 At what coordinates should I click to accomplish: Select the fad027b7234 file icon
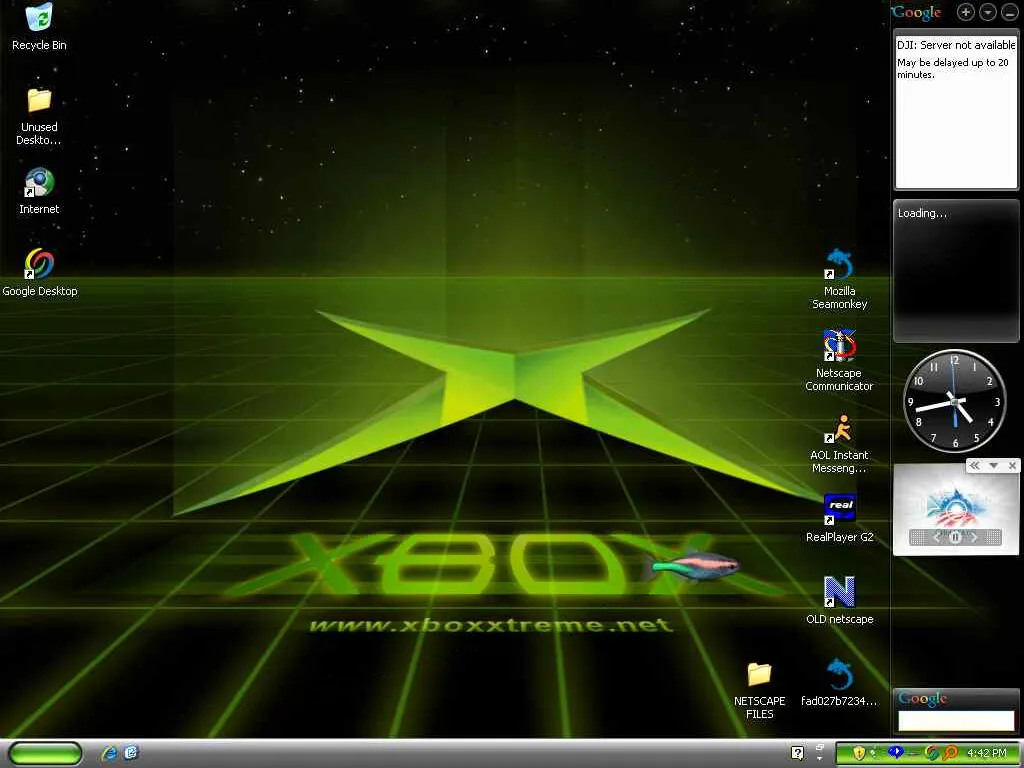click(x=839, y=674)
